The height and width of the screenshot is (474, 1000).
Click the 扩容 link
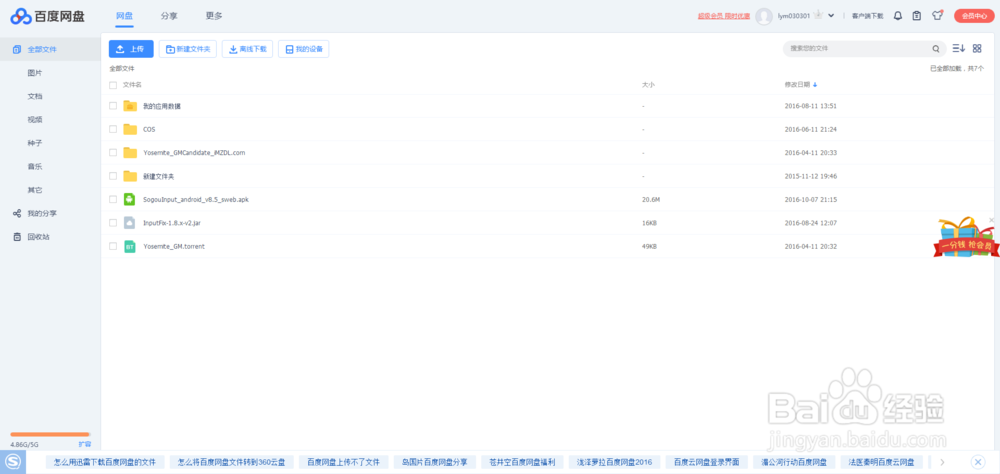coord(84,444)
